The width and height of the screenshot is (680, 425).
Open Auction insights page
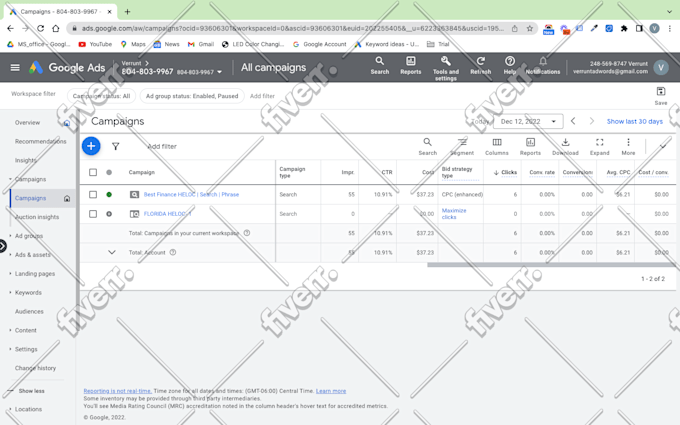(x=37, y=217)
